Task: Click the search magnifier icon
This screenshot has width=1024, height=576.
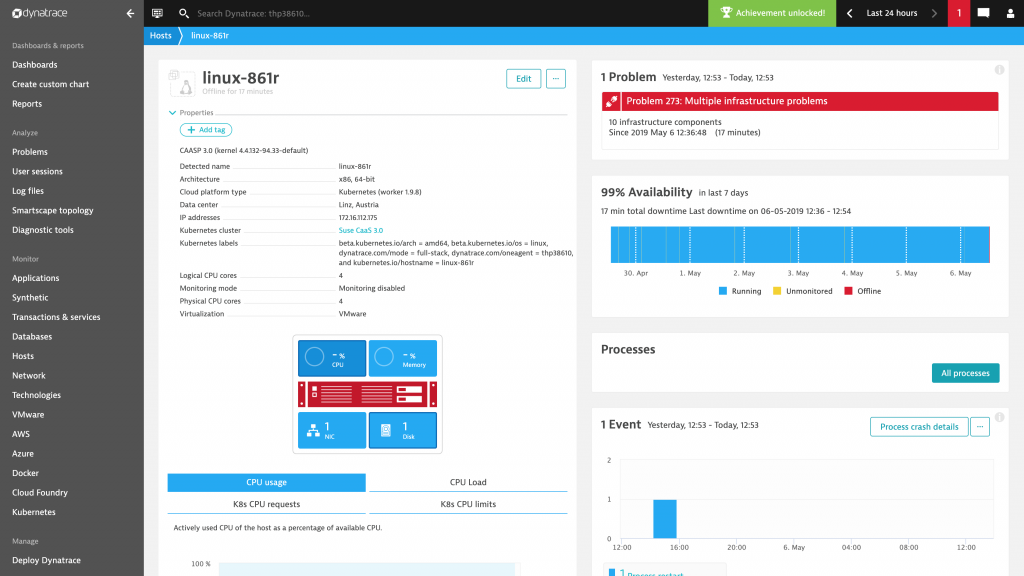Action: 184,13
